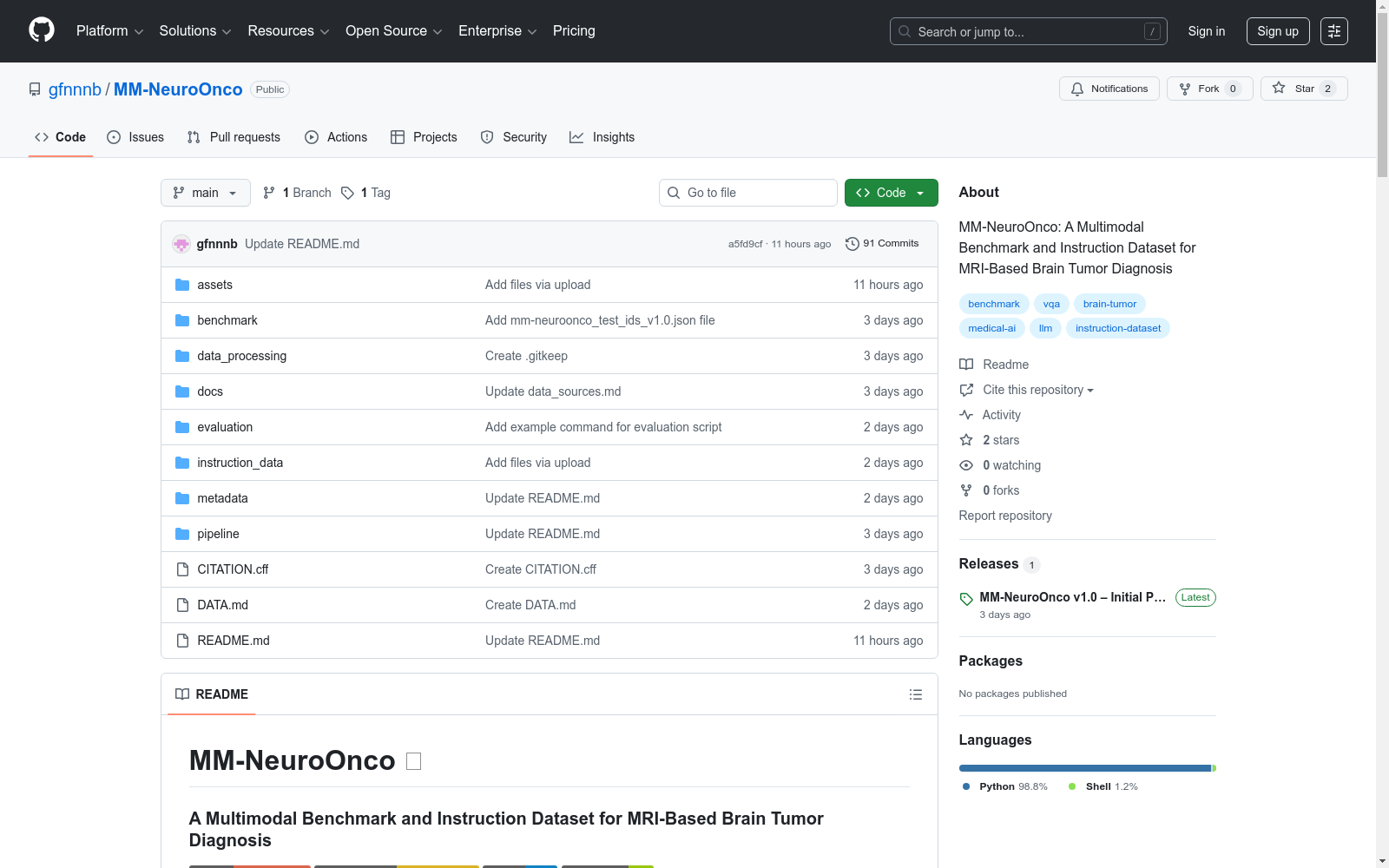
Task: Click the Python language bar segment
Action: point(1085,768)
